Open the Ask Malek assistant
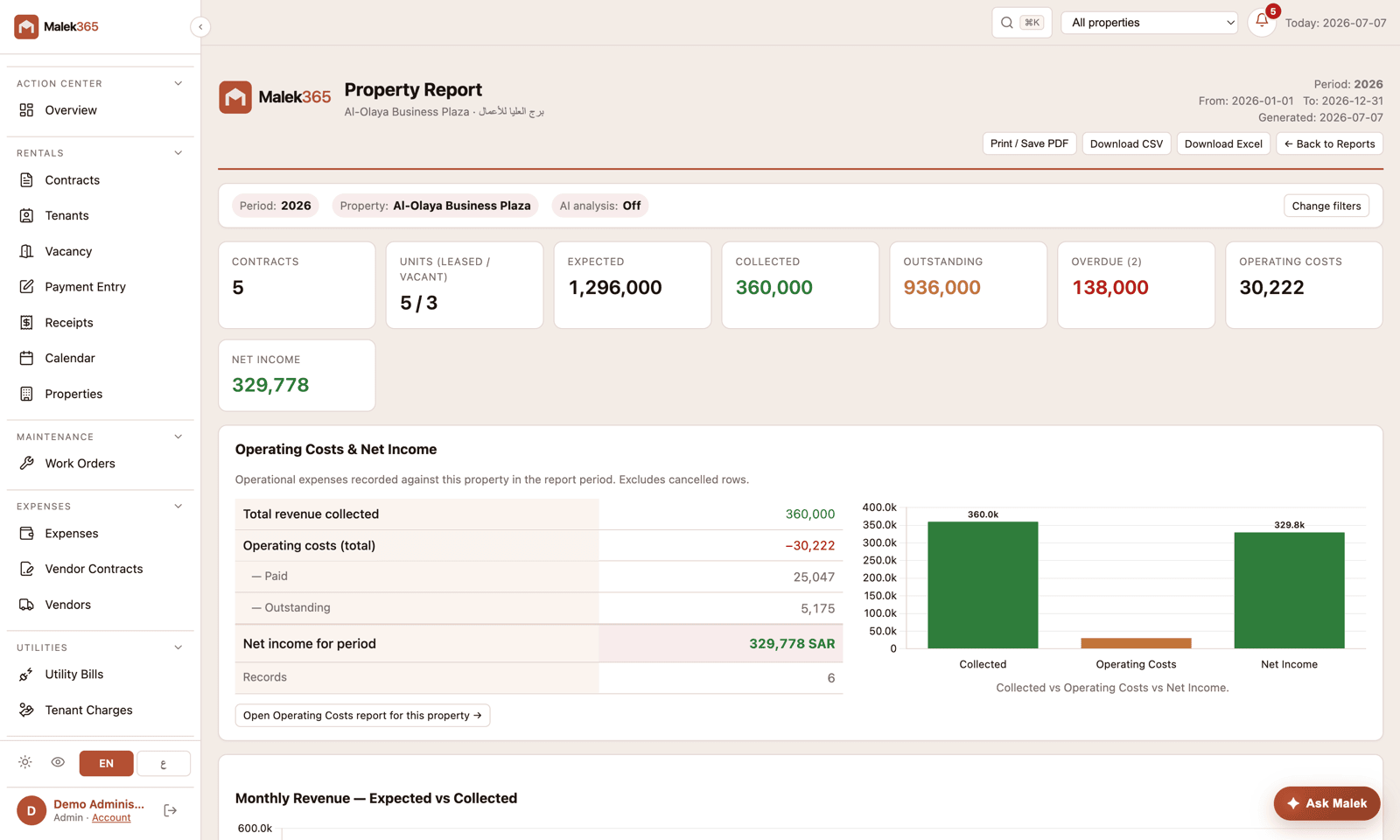 1326,803
